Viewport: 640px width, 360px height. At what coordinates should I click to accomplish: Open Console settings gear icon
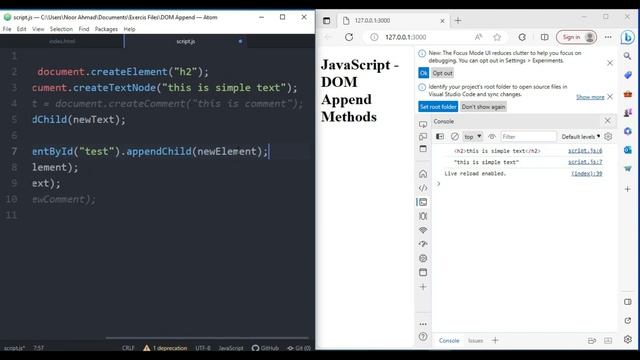click(x=608, y=137)
